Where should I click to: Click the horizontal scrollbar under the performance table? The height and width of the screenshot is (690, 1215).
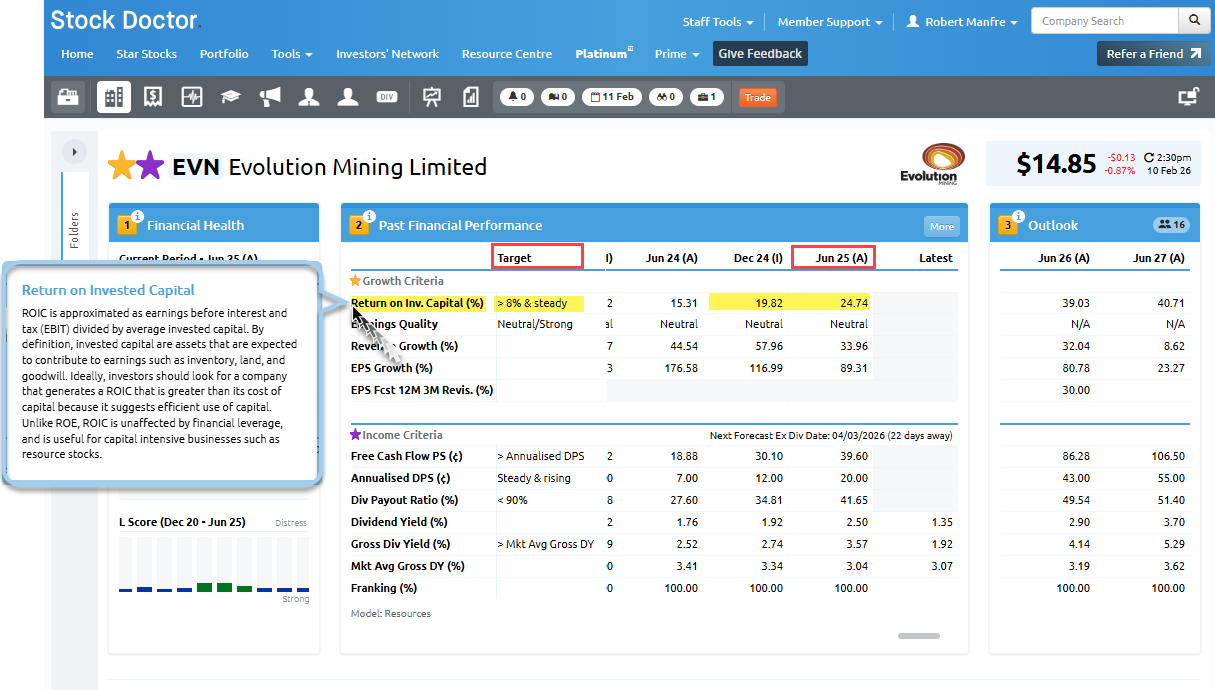(x=919, y=635)
